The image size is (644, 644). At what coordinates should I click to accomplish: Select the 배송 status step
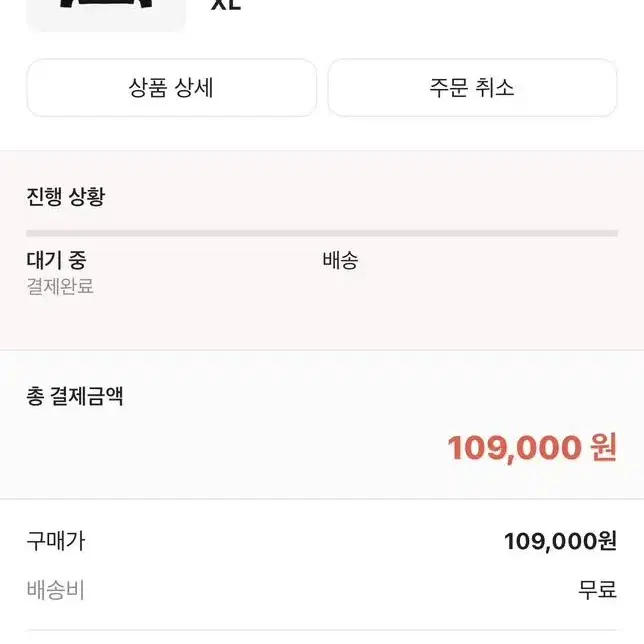coord(340,260)
